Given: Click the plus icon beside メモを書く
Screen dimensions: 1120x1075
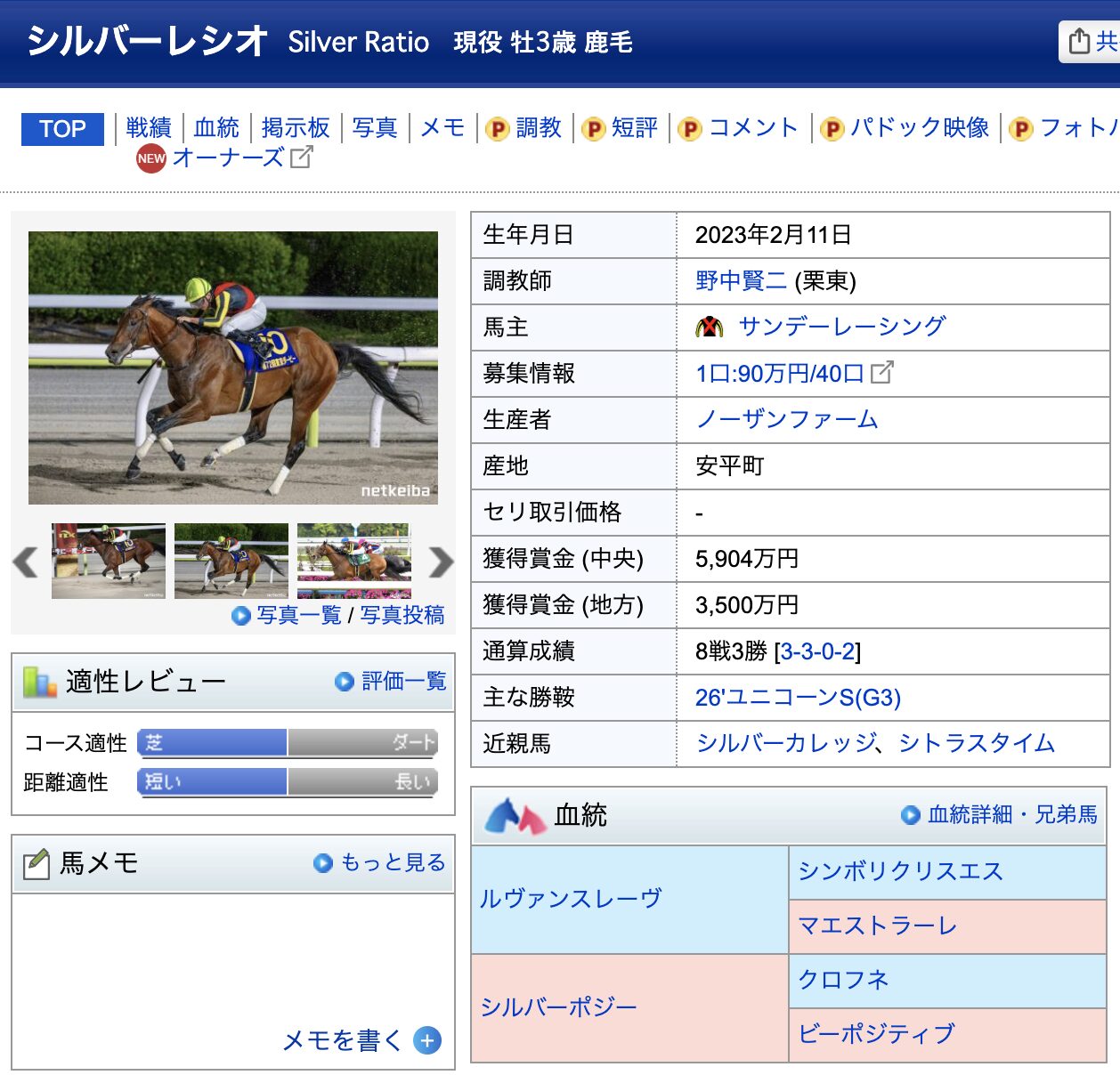Looking at the screenshot, I should point(427,1040).
